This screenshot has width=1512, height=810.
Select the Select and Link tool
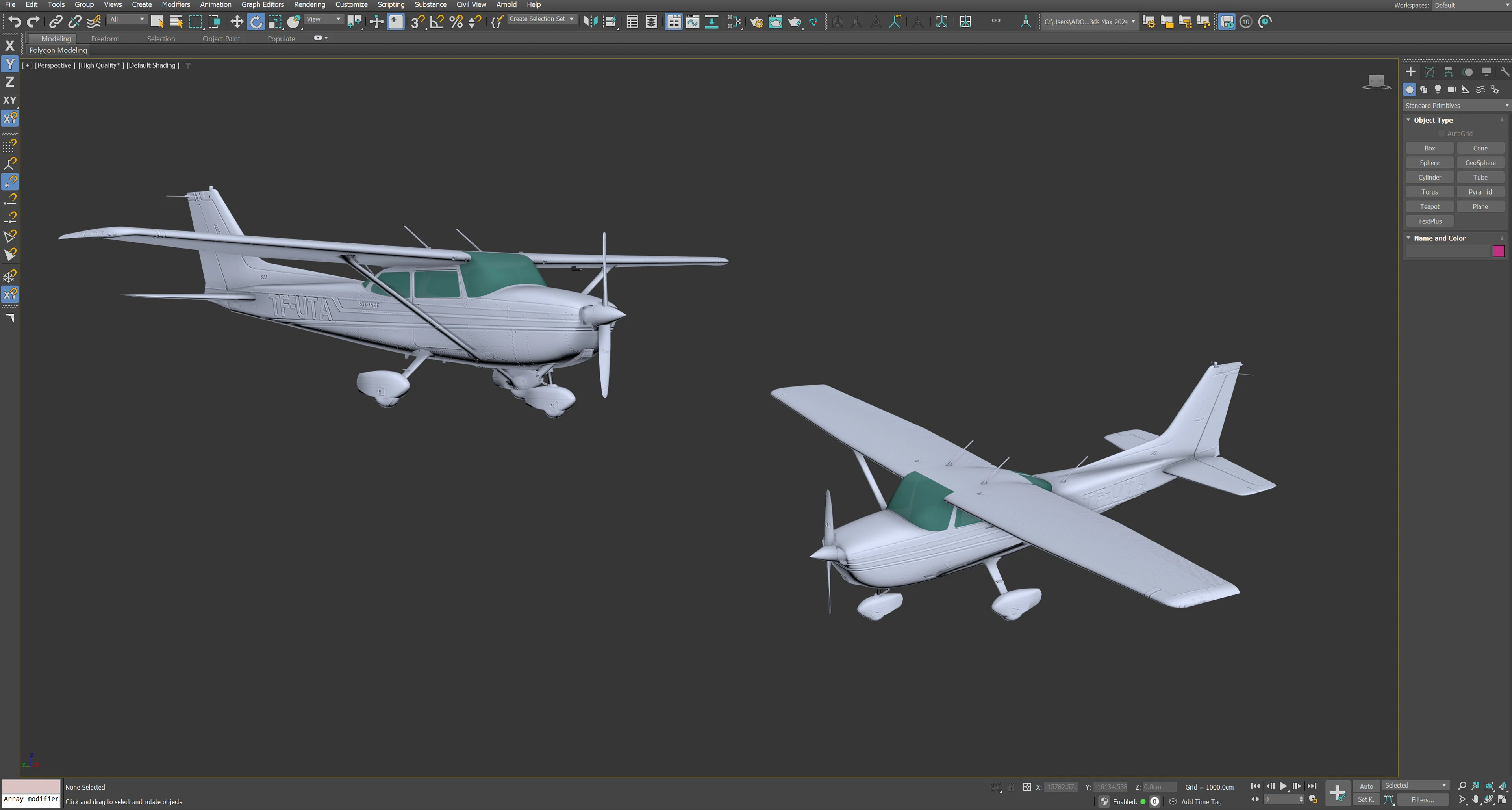pyautogui.click(x=55, y=22)
